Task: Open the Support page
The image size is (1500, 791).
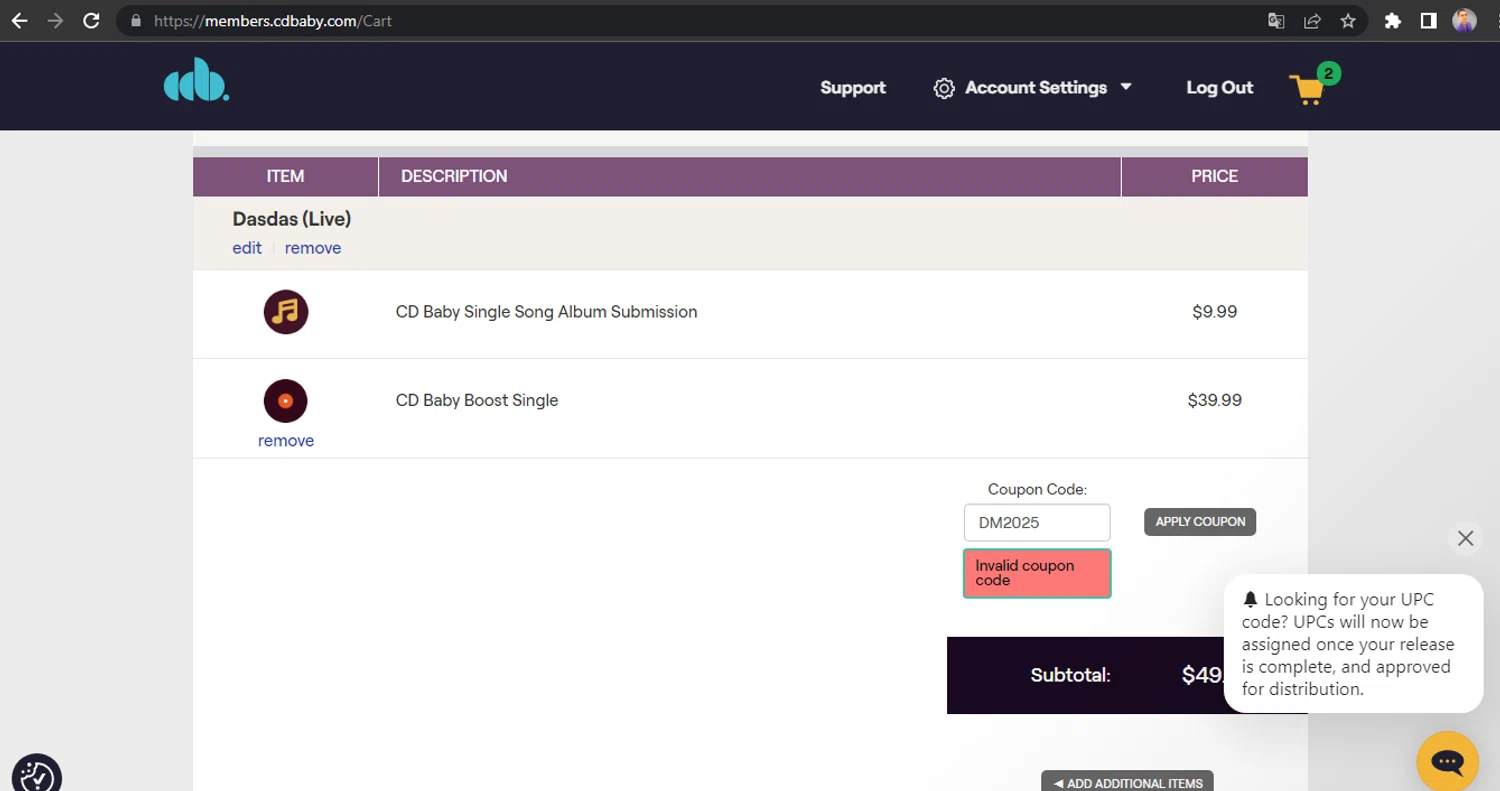Action: (853, 88)
